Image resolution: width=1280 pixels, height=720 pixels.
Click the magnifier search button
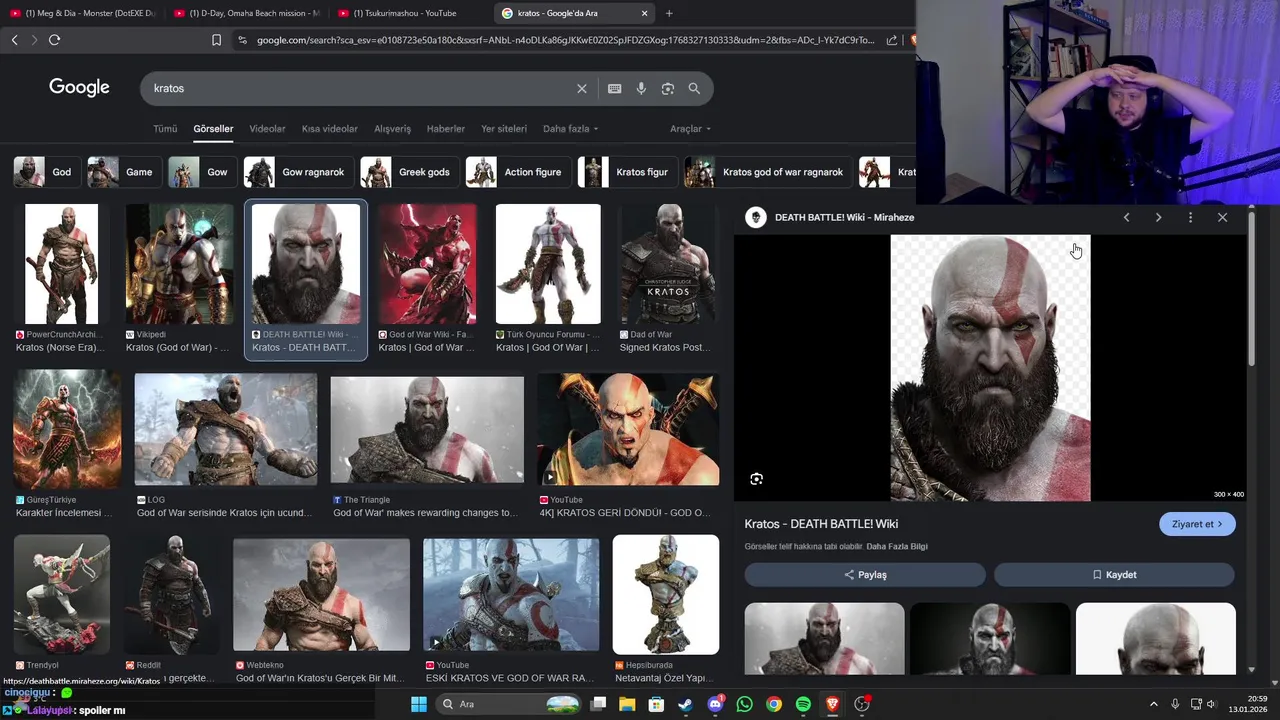pos(694,88)
